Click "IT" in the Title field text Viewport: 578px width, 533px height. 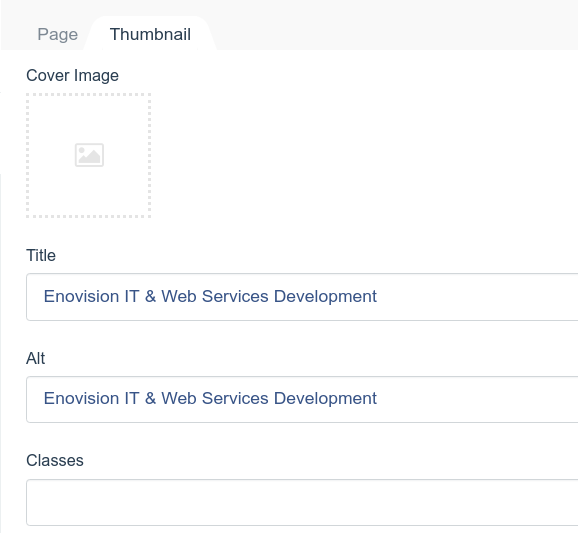pyautogui.click(x=132, y=296)
